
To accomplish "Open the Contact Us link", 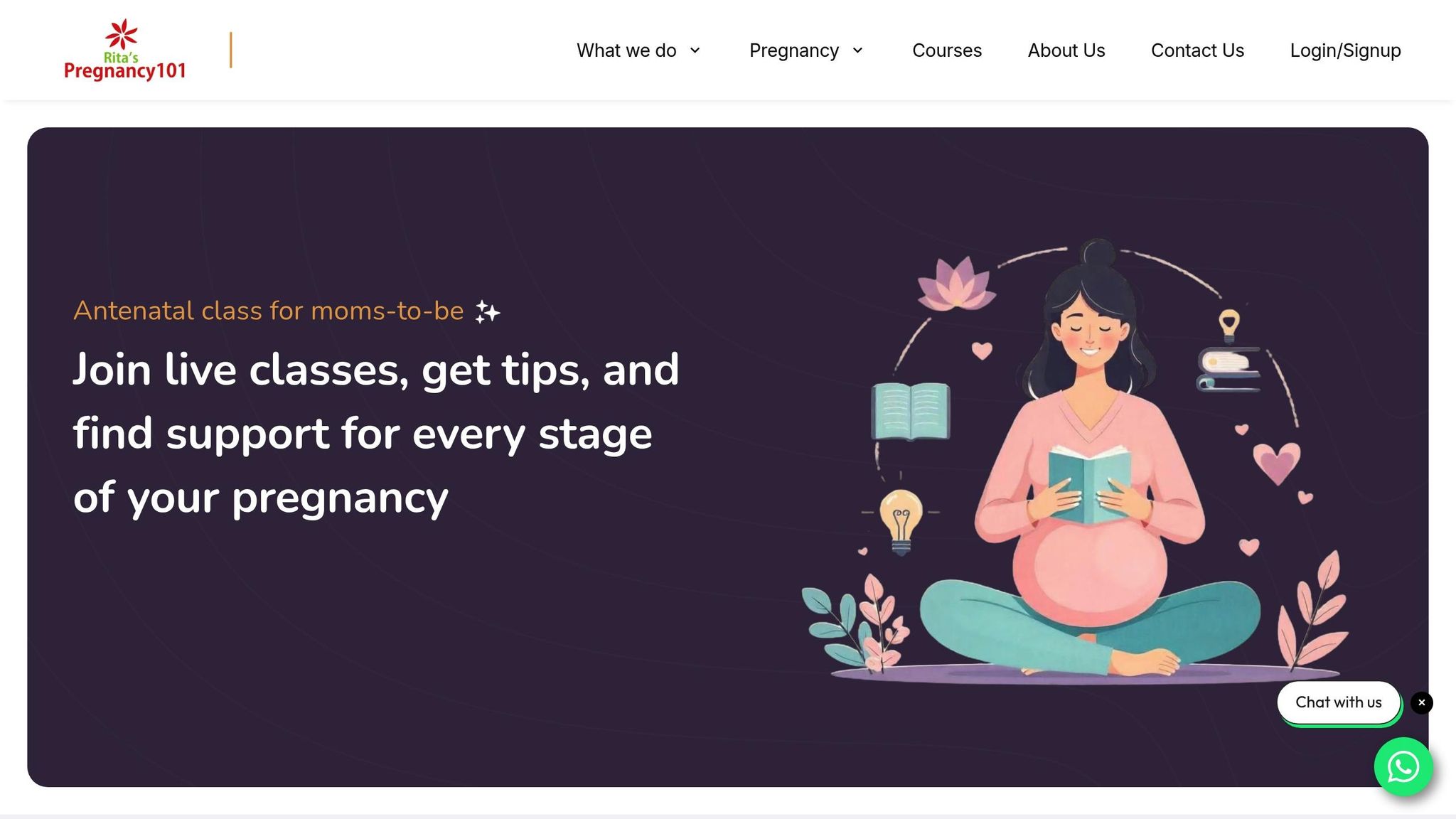I will pos(1197,50).
